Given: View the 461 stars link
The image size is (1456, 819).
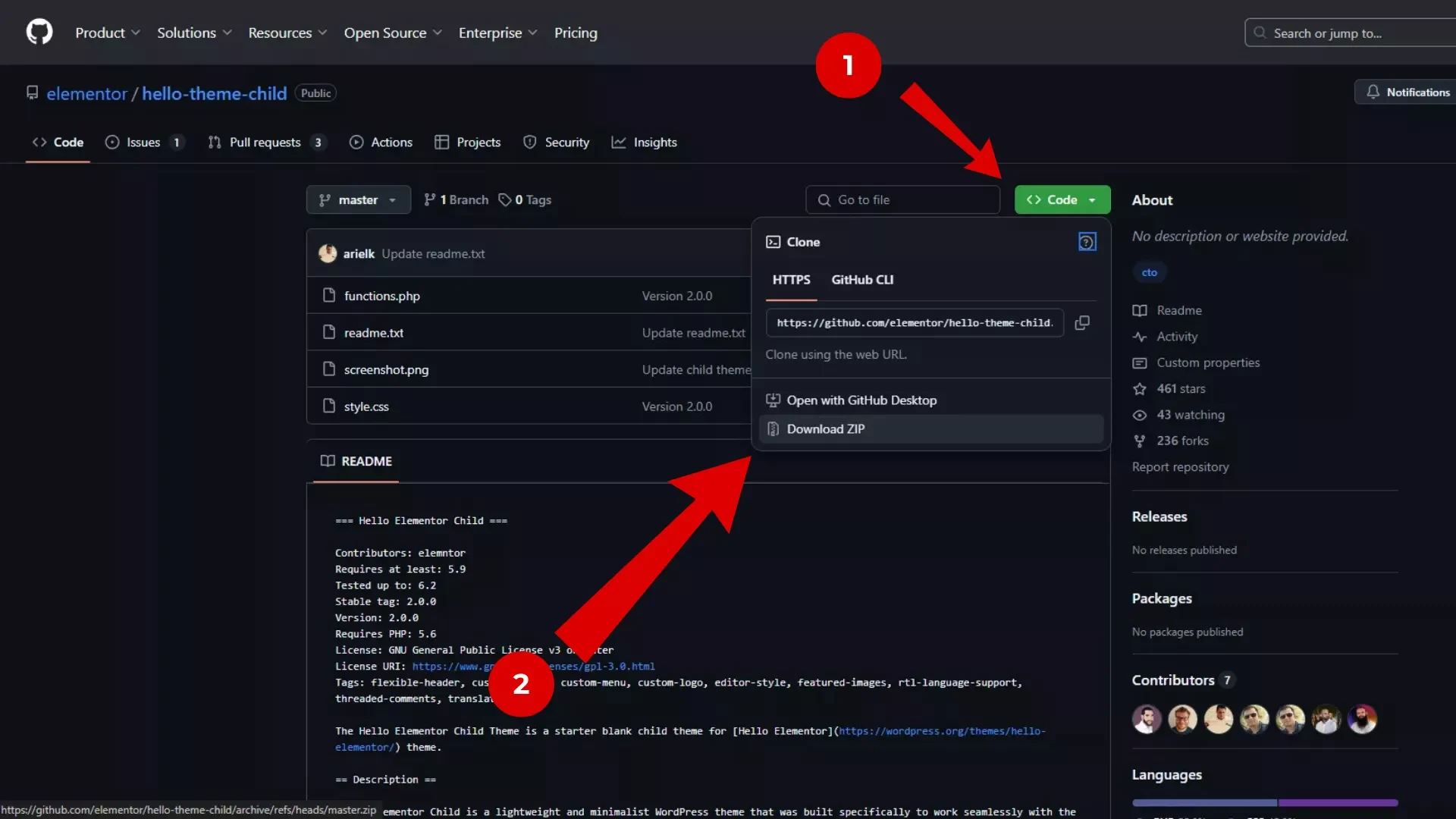Looking at the screenshot, I should point(1169,389).
